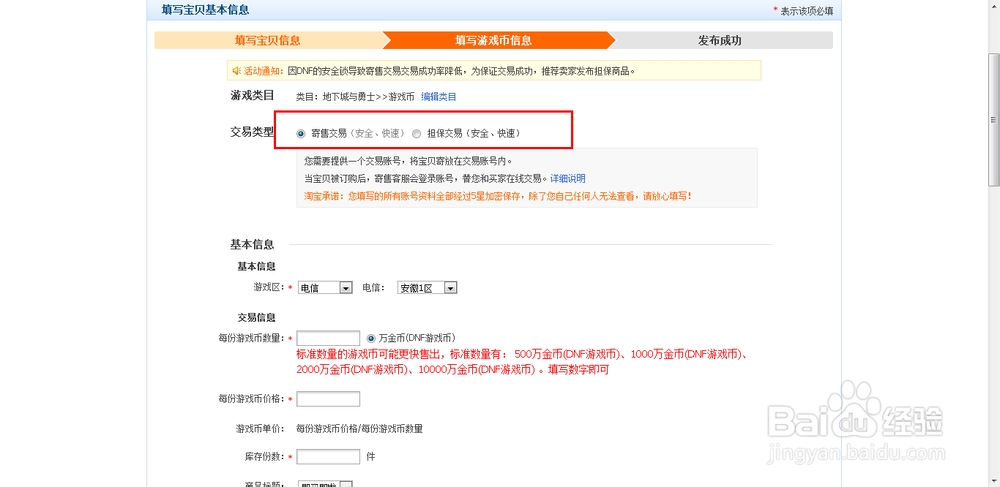This screenshot has width=1000, height=487.
Task: Click the 游戏类目 label
Action: [x=252, y=96]
